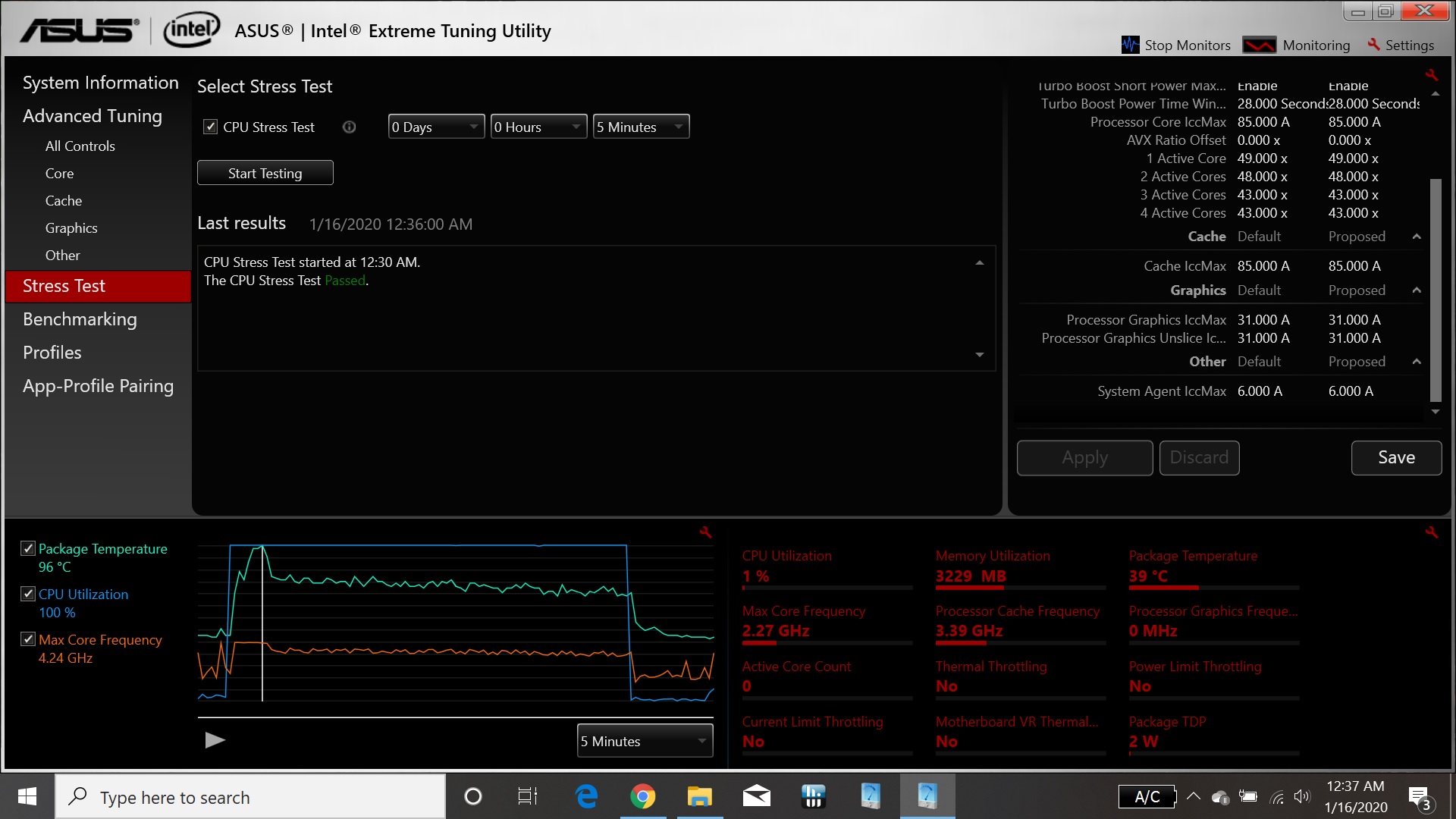Click the blue app icon right of Mail
This screenshot has height=819, width=1456.
point(813,796)
